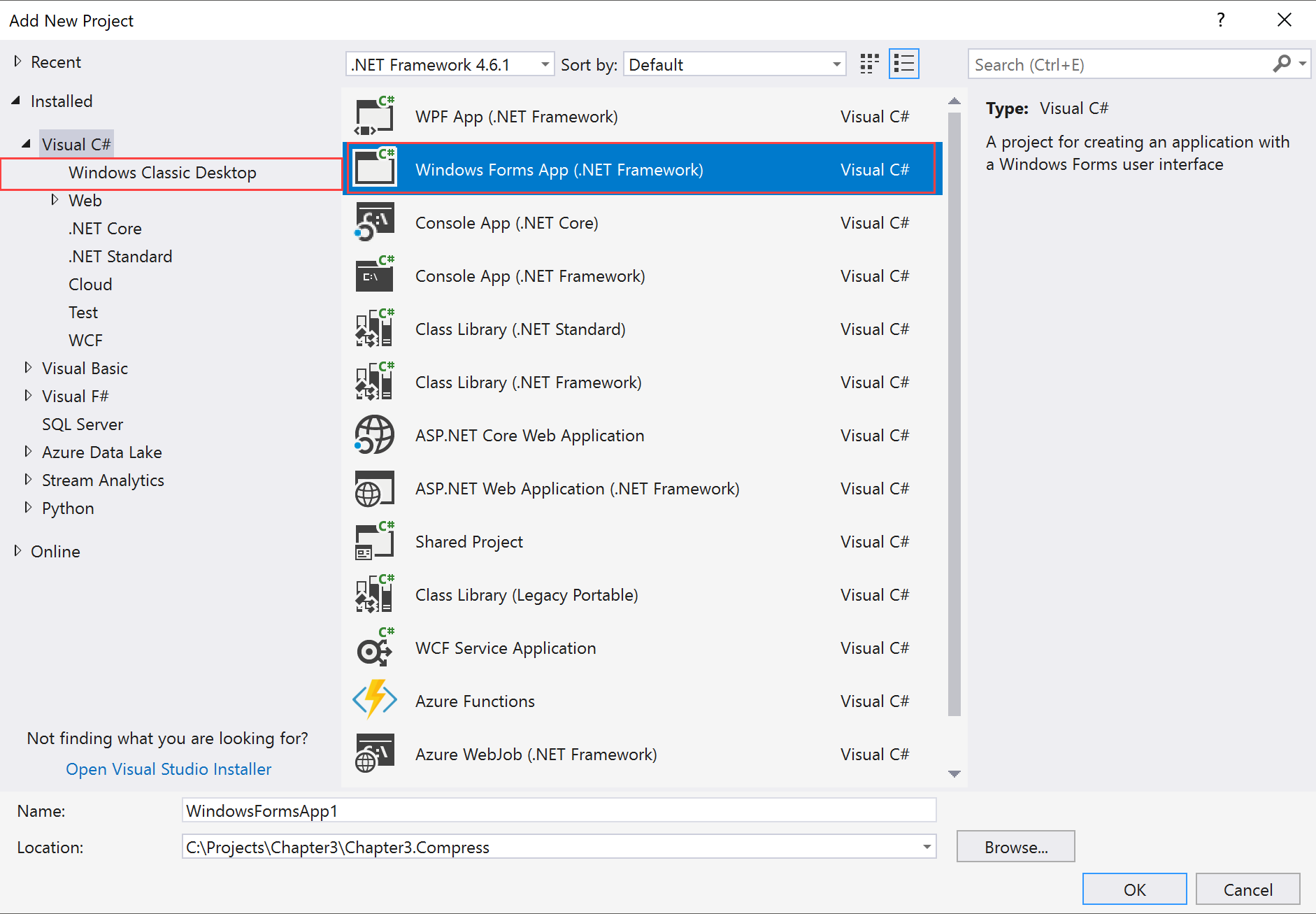This screenshot has height=914, width=1316.
Task: Select WCF Service Application template name
Action: click(x=506, y=648)
